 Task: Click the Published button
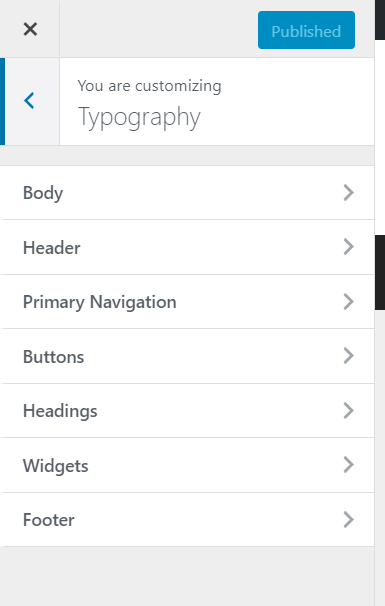(306, 30)
